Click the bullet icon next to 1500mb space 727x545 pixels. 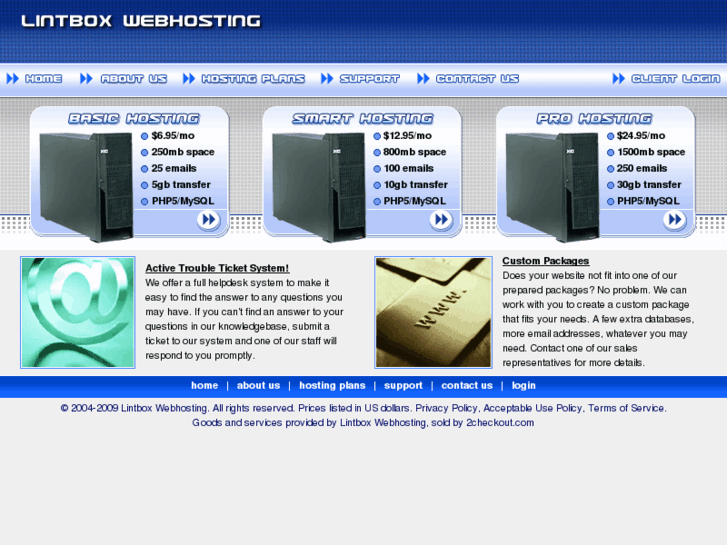click(611, 153)
